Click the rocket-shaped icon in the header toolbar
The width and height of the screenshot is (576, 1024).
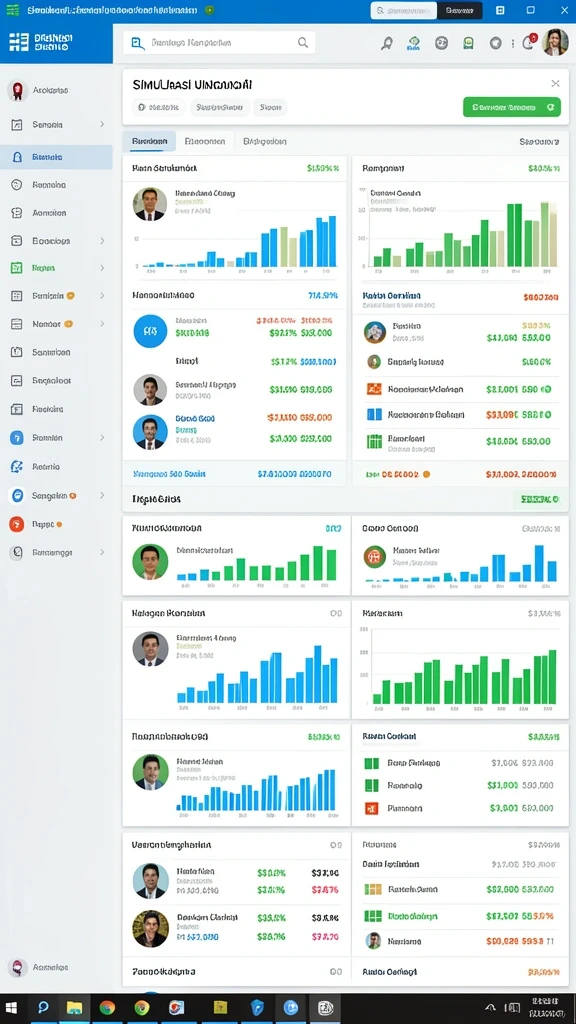click(387, 43)
